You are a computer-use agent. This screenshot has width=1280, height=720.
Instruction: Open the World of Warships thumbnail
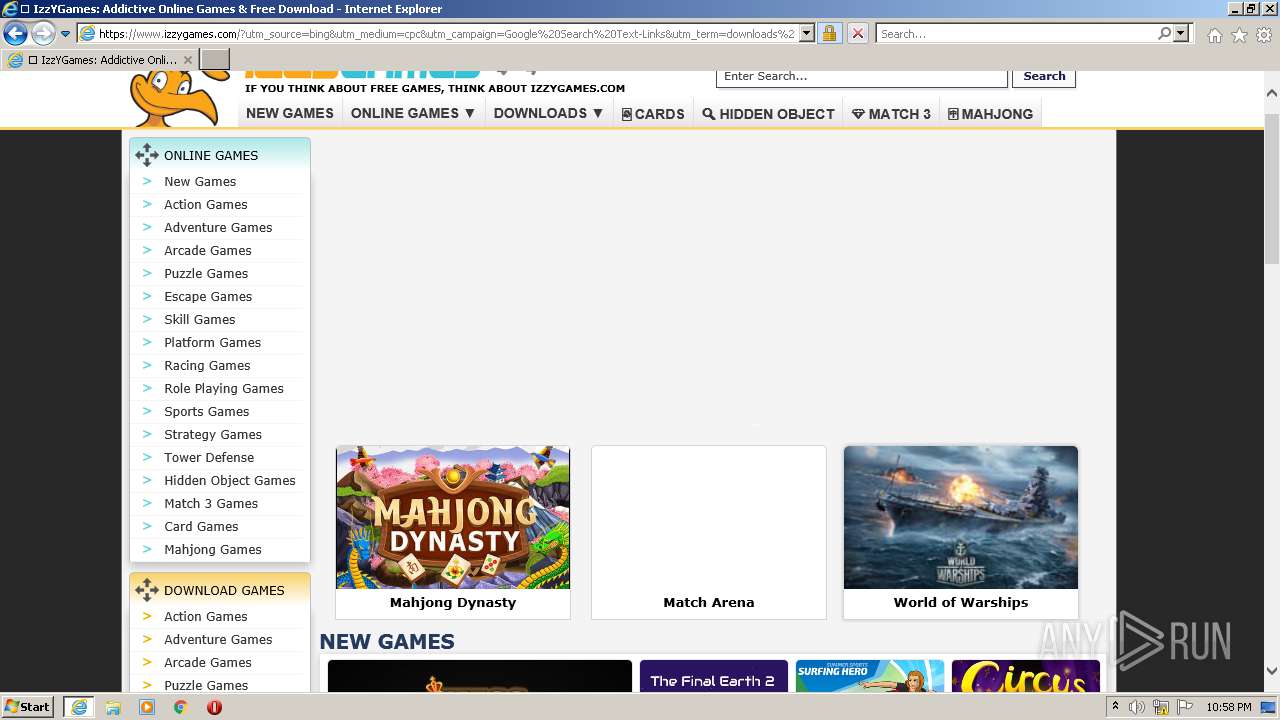tap(961, 517)
